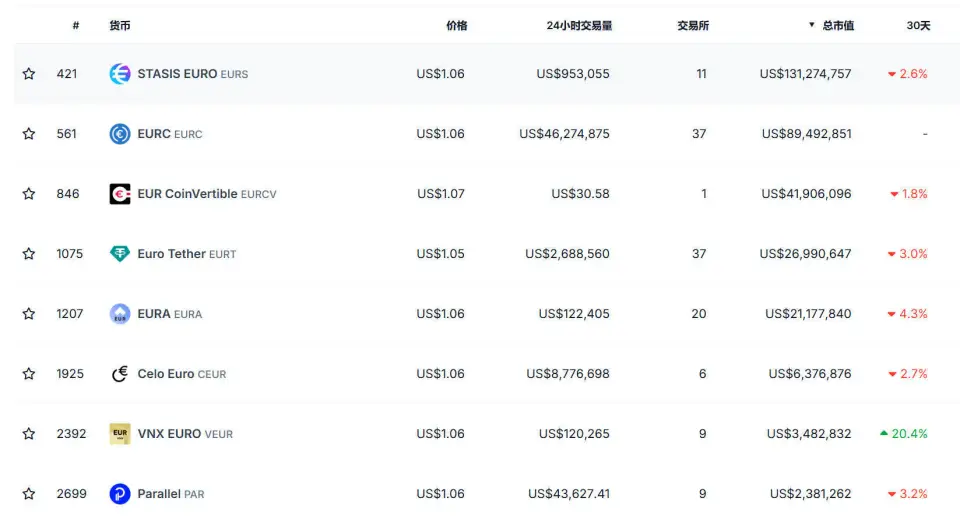Click the EURA coin logo icon
Viewport: 960px width, 519px height.
click(120, 314)
